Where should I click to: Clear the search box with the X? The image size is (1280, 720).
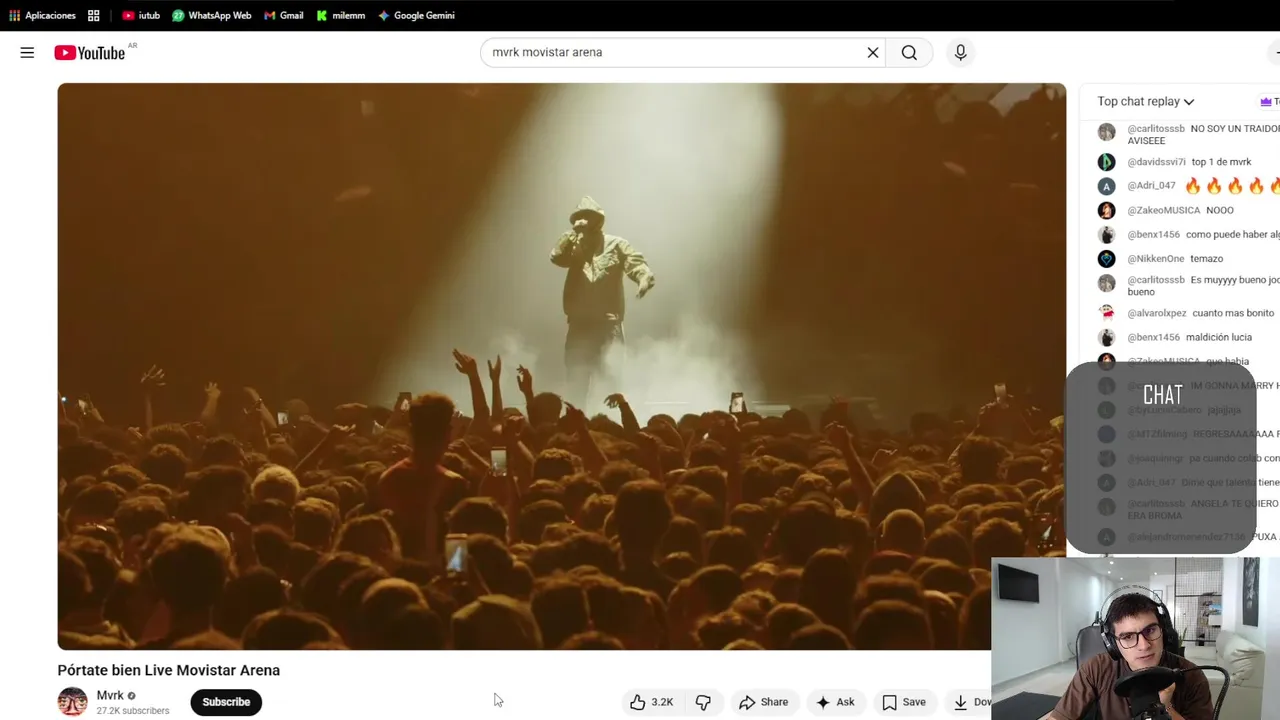[x=873, y=53]
